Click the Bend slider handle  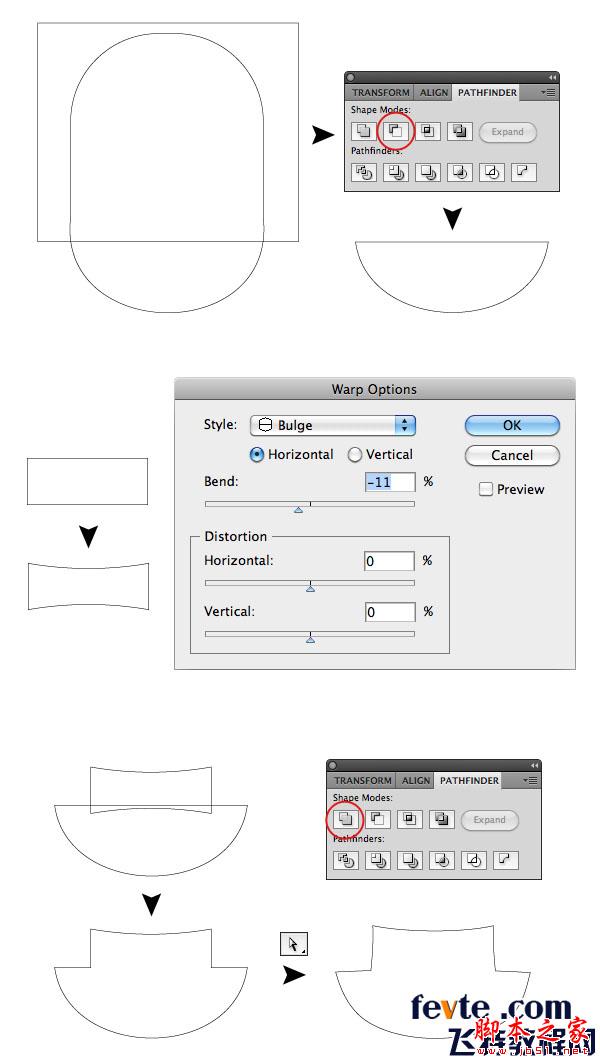coord(299,509)
